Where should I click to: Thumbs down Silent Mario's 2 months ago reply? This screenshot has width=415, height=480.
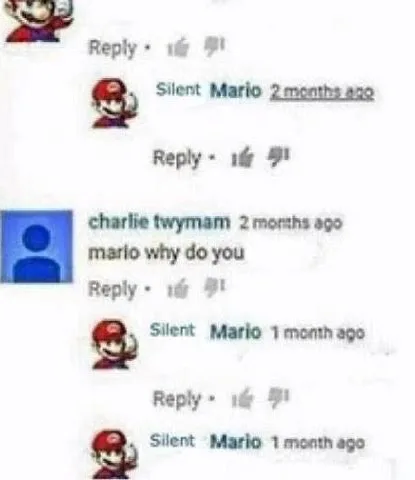point(279,156)
